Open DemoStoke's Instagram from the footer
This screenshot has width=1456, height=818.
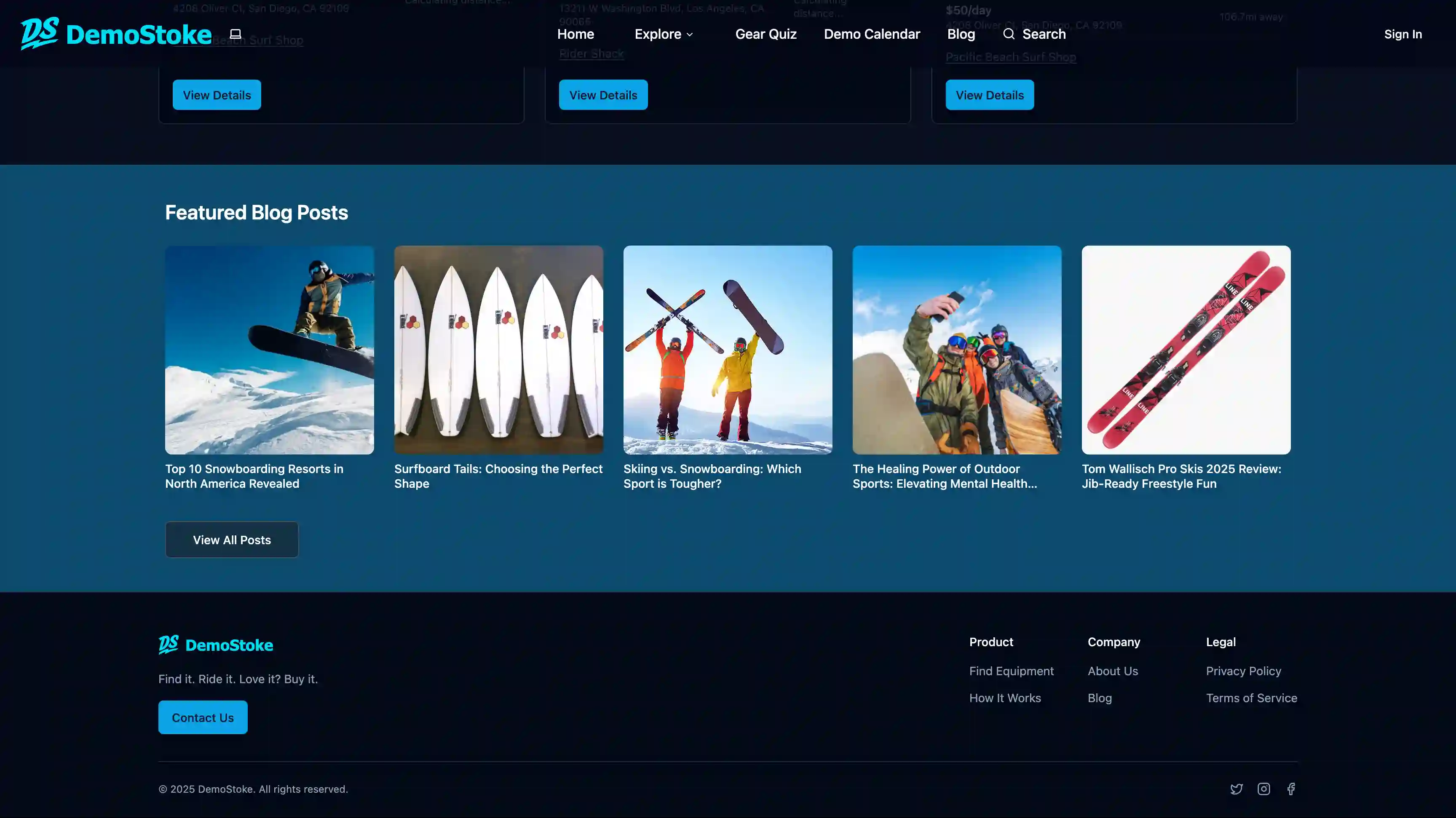pyautogui.click(x=1264, y=789)
